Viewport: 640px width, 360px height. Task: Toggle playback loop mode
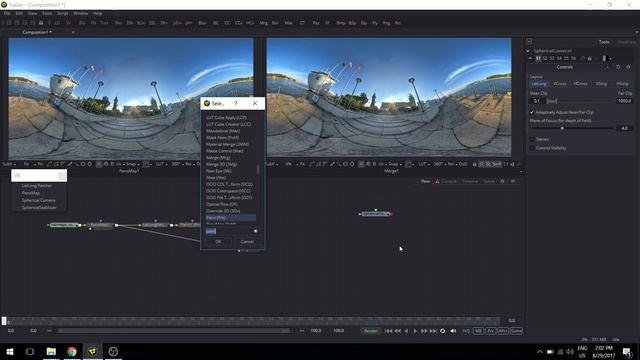pos(443,331)
